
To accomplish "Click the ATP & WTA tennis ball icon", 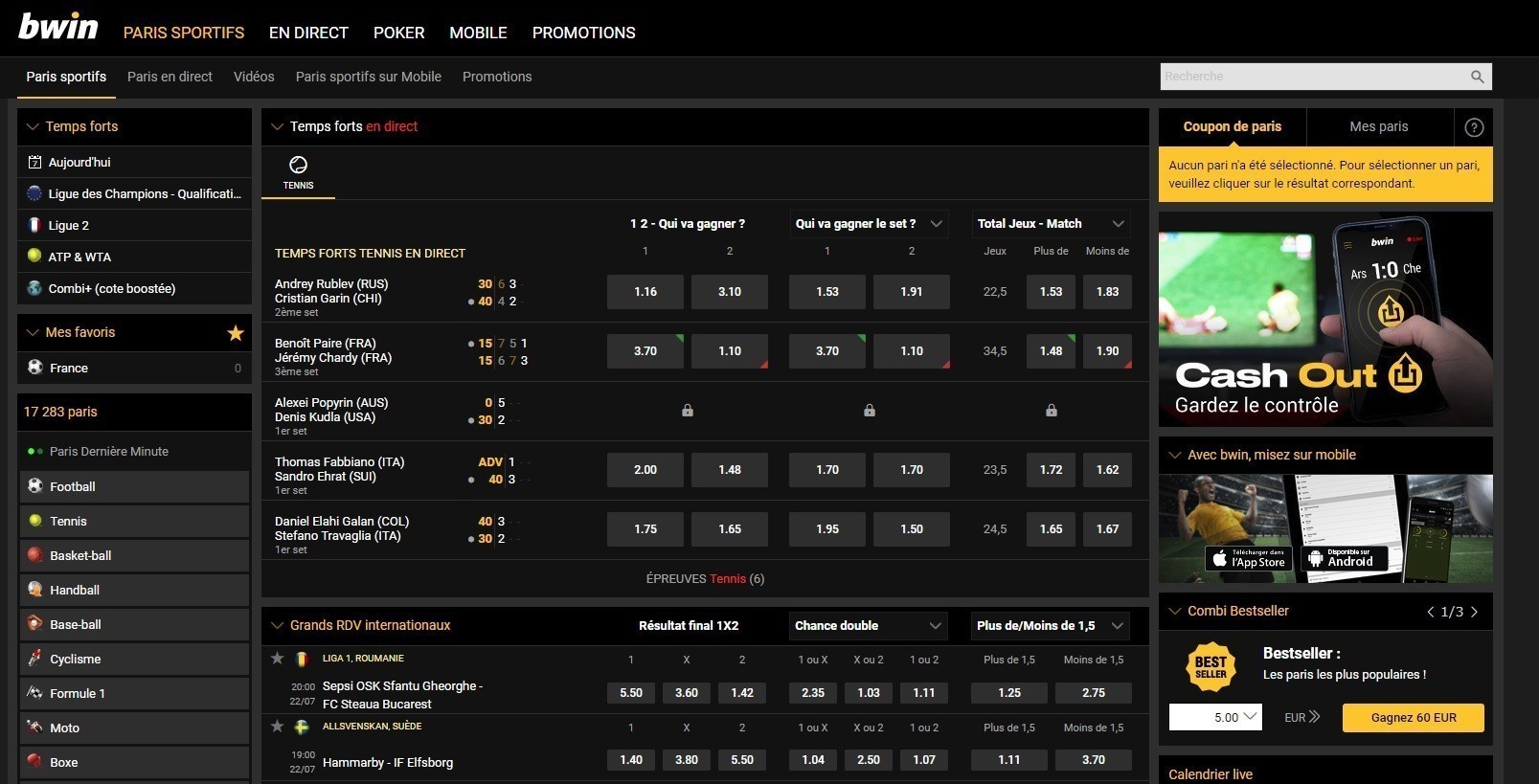I will (34, 257).
